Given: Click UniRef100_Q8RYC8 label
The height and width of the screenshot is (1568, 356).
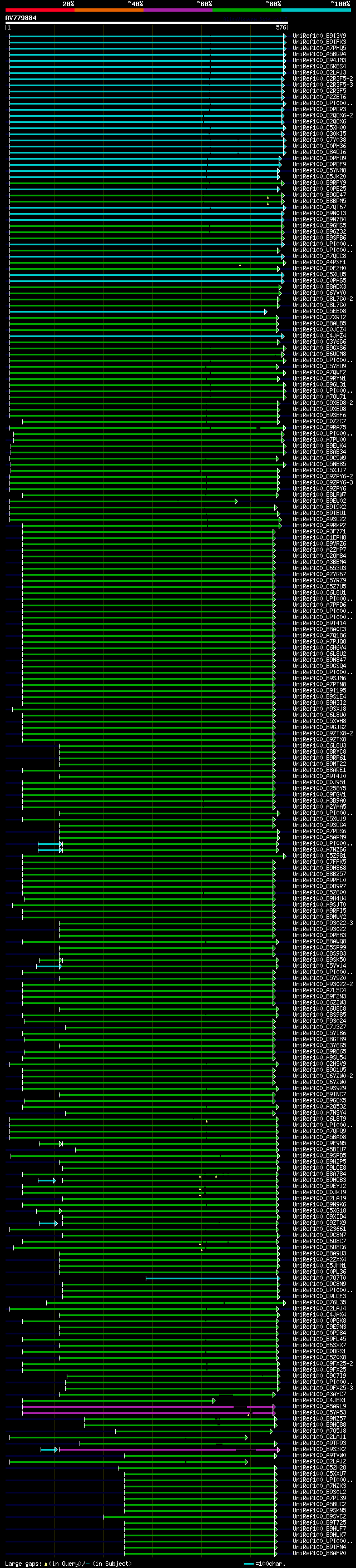Looking at the screenshot, I should pyautogui.click(x=319, y=751).
